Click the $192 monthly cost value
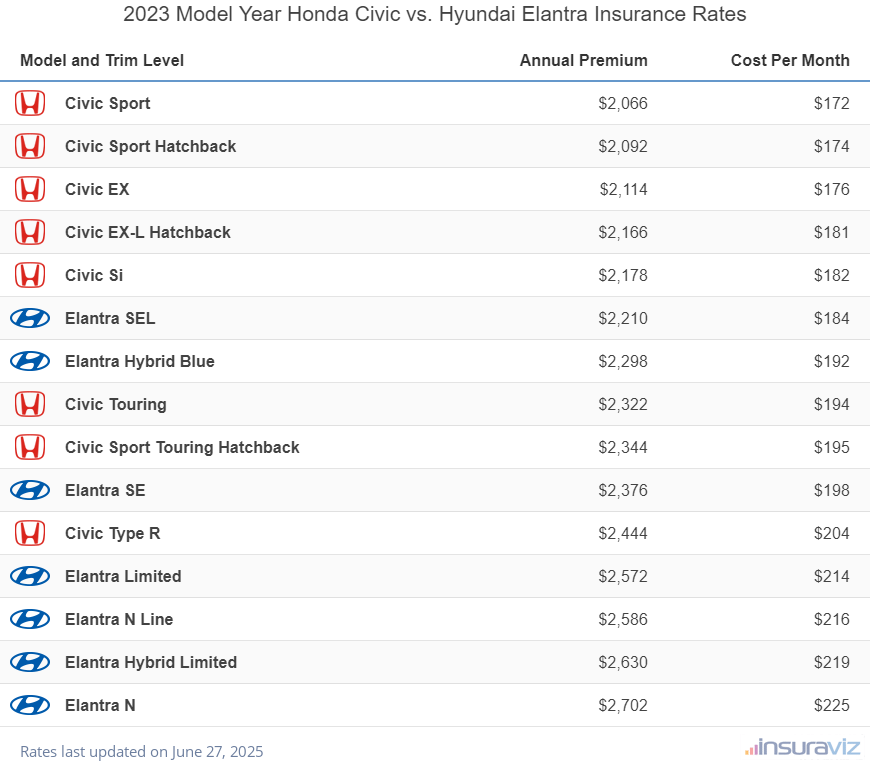Screen dimensions: 870x767 pos(831,362)
